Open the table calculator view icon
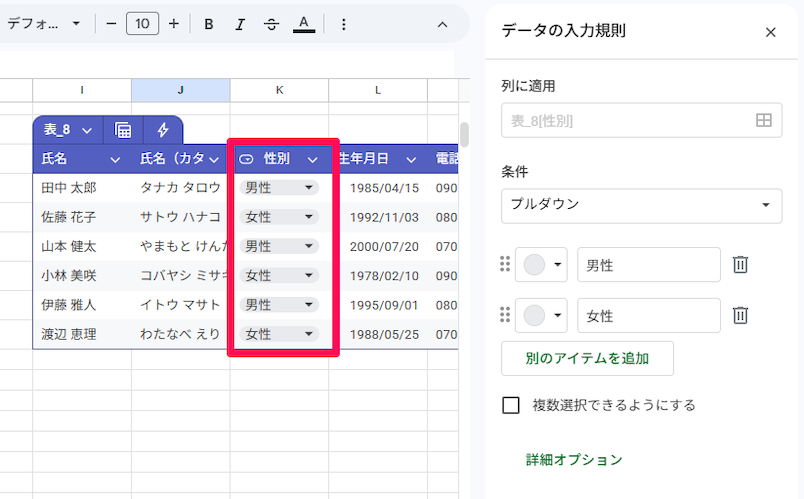Viewport: 804px width, 499px height. pyautogui.click(x=123, y=130)
